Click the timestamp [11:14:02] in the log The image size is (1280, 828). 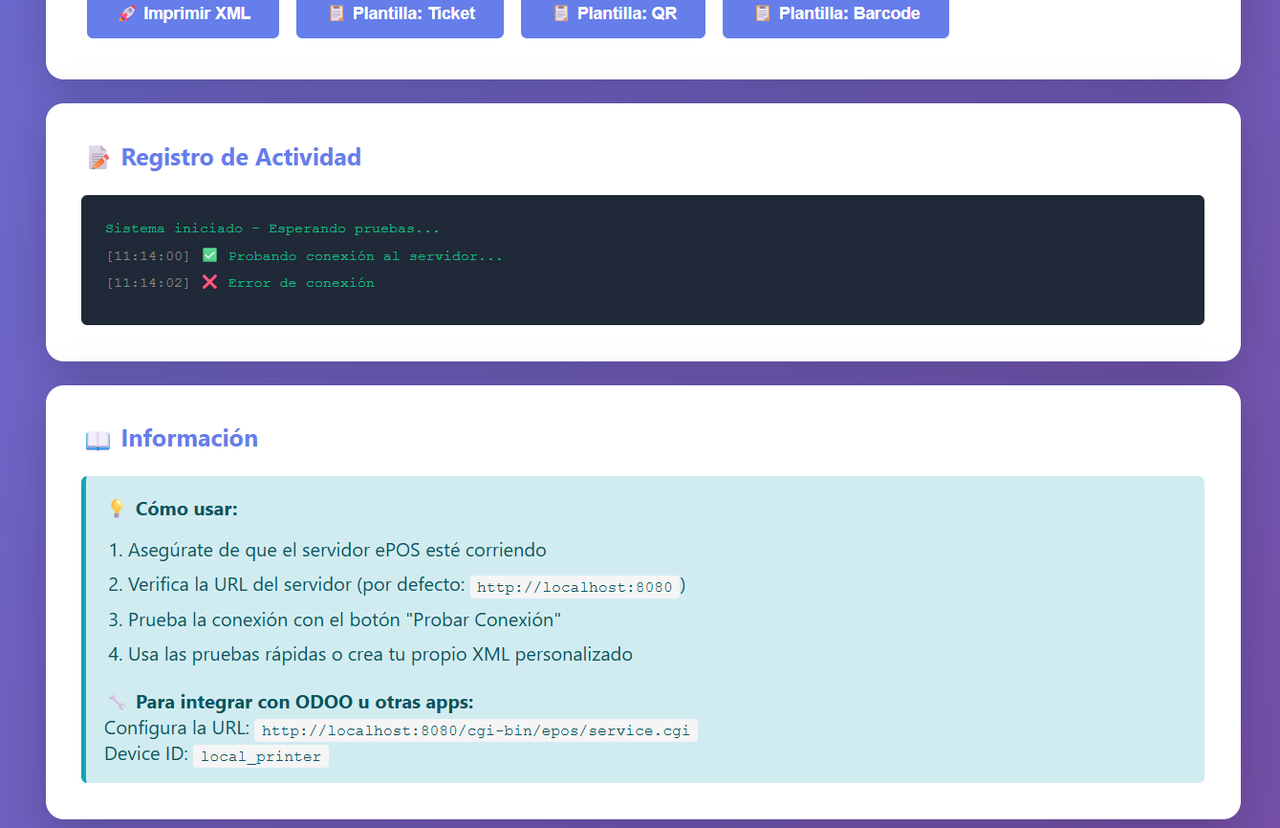148,283
